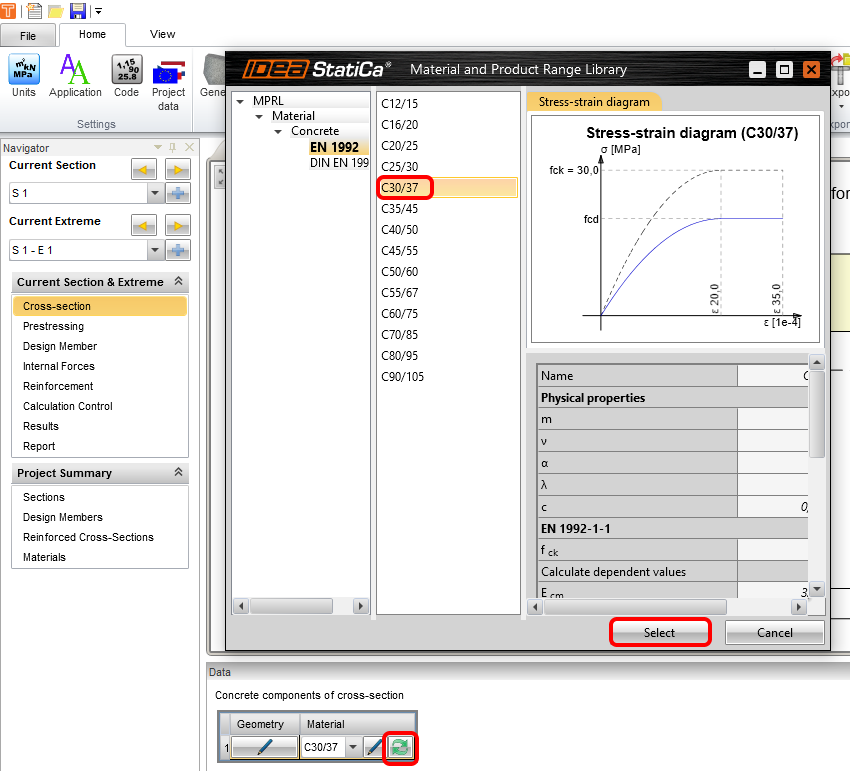Click the Application settings icon
850x771 pixels.
[75, 76]
